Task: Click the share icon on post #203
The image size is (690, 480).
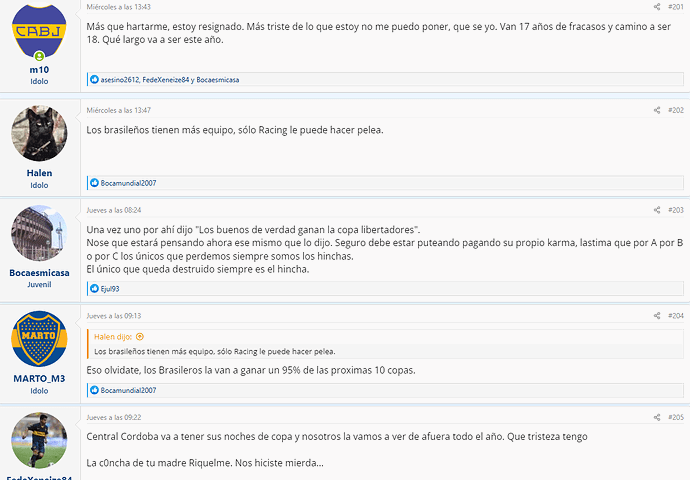Action: (x=657, y=210)
